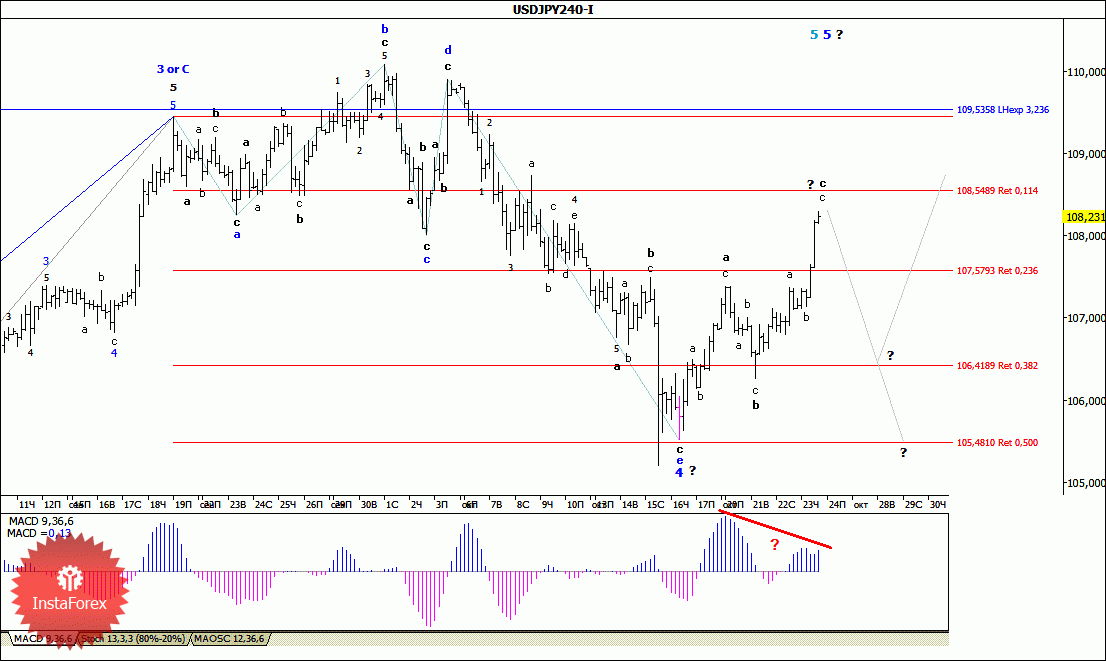Viewport: 1106px width, 661px height.
Task: Open the Stoch 13,3,3 (80%-20%) tab
Action: tap(133, 638)
